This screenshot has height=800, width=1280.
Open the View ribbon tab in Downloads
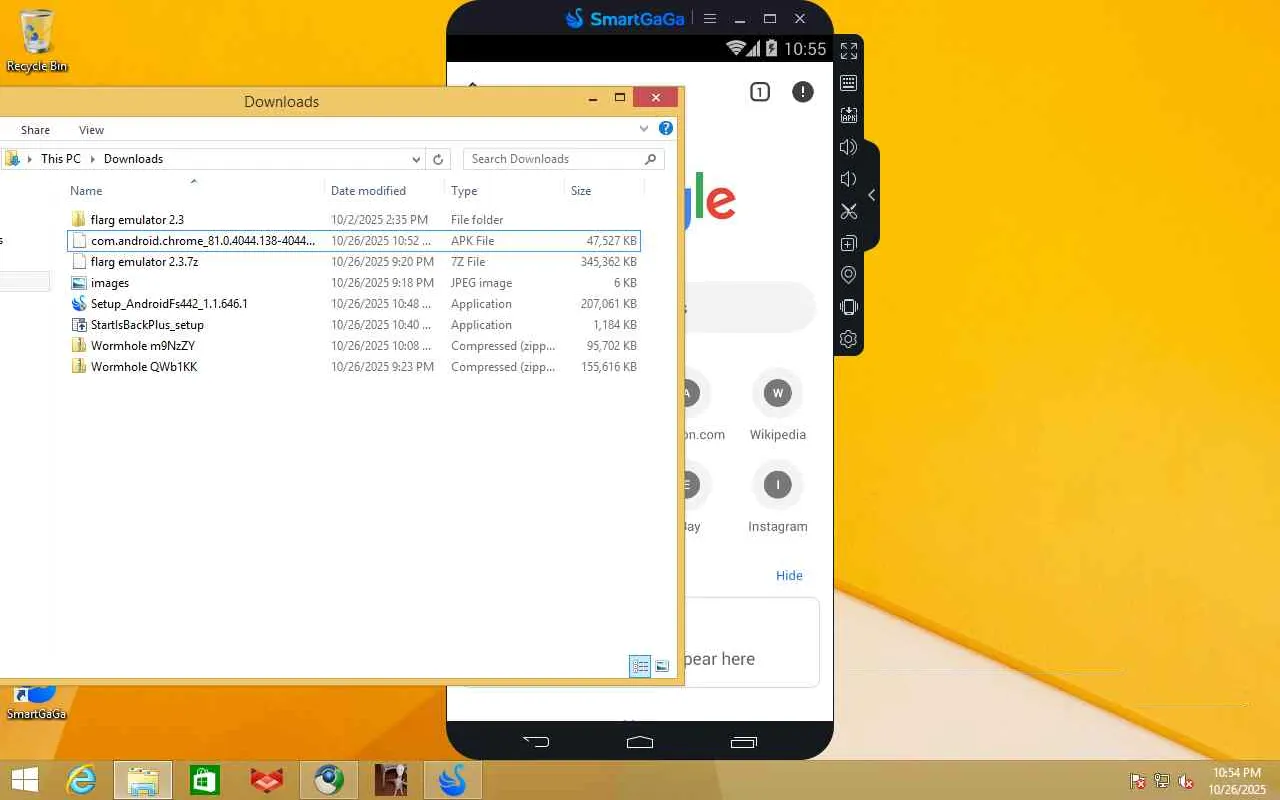[91, 130]
